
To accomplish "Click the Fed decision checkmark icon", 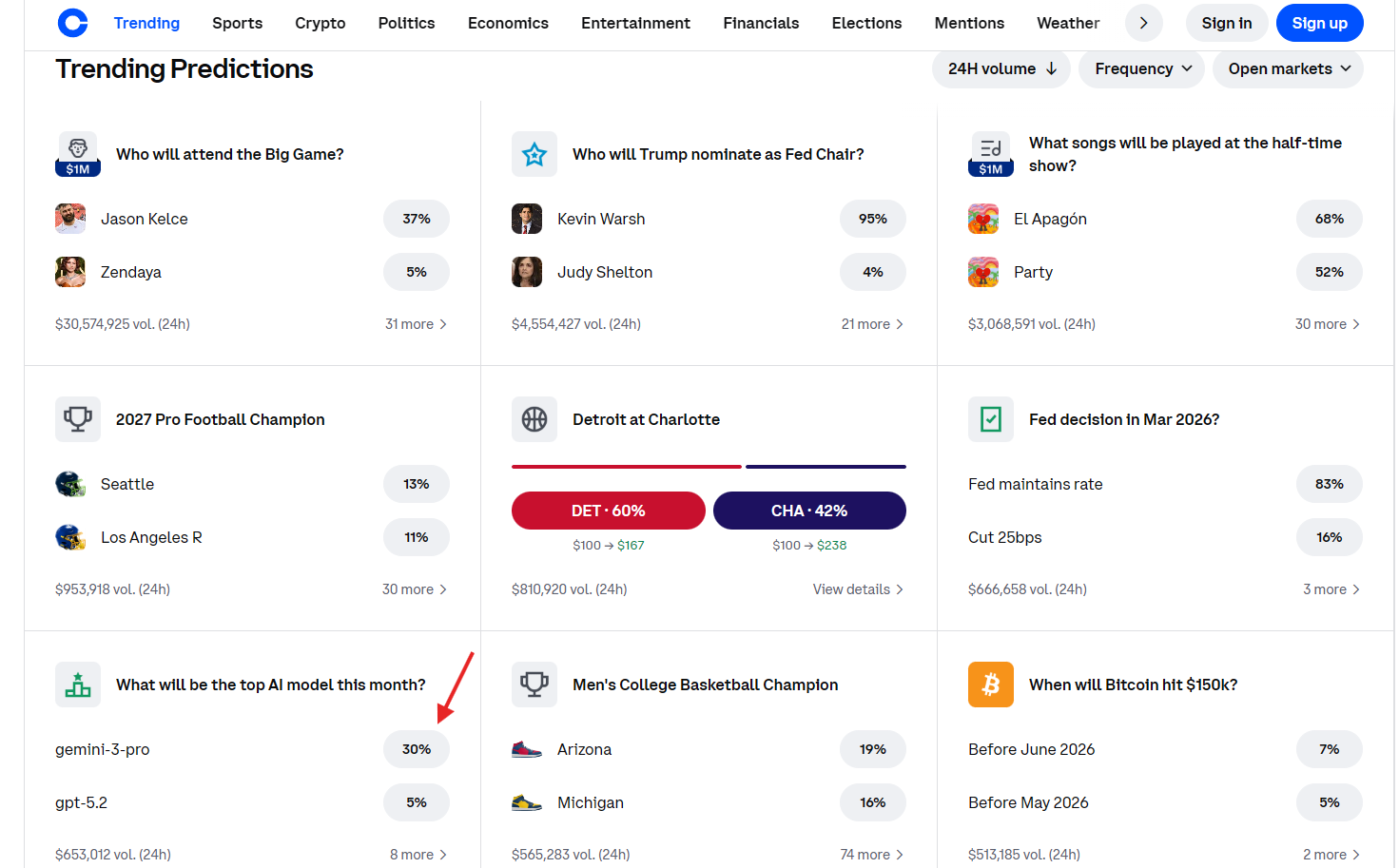I will (x=990, y=419).
